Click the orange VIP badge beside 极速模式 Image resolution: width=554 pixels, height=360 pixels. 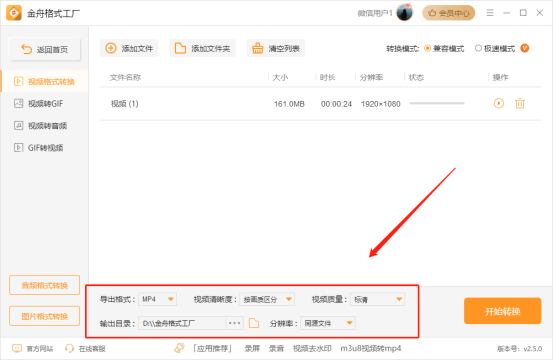tap(525, 48)
